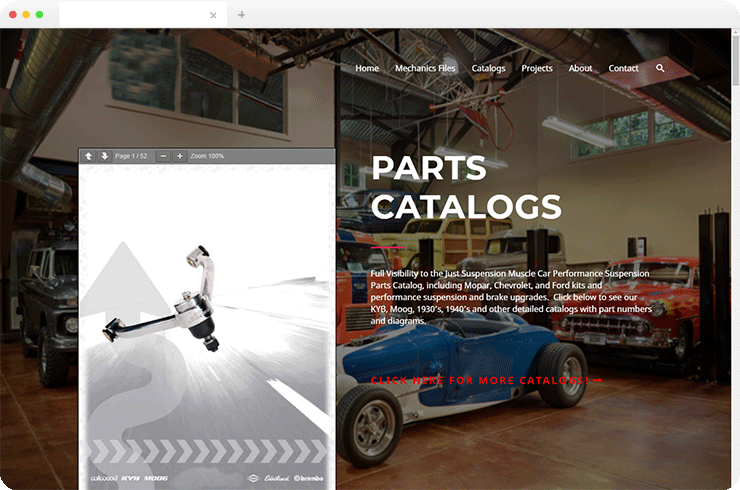The width and height of the screenshot is (740, 490).
Task: Click the arrow after more catalogs link
Action: click(597, 380)
